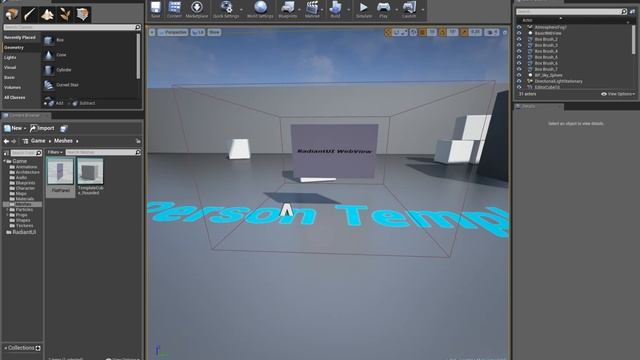640x360 pixels.
Task: Click Game in breadcrumb path
Action: pos(38,141)
